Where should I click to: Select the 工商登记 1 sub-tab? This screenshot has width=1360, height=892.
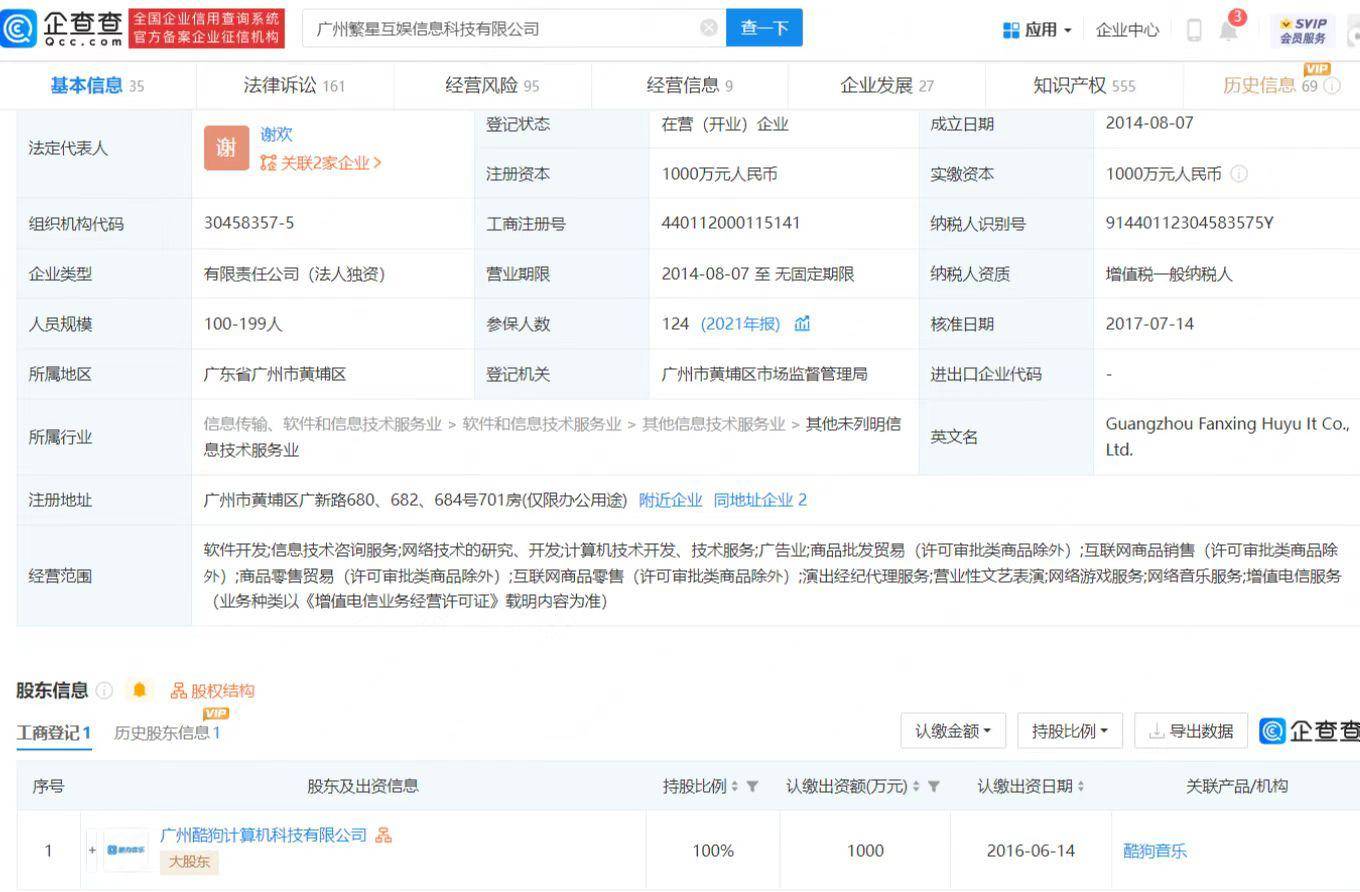click(54, 733)
